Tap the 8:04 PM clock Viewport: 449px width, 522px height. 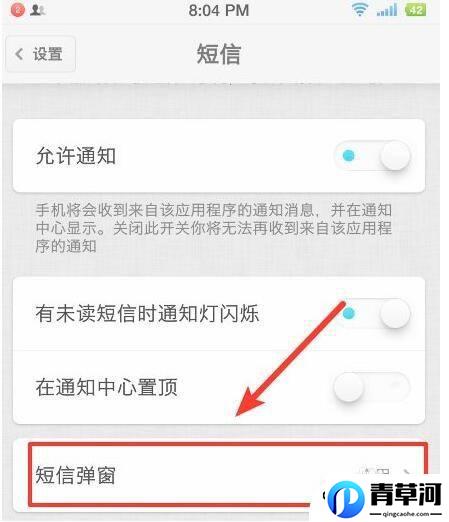pyautogui.click(x=219, y=10)
